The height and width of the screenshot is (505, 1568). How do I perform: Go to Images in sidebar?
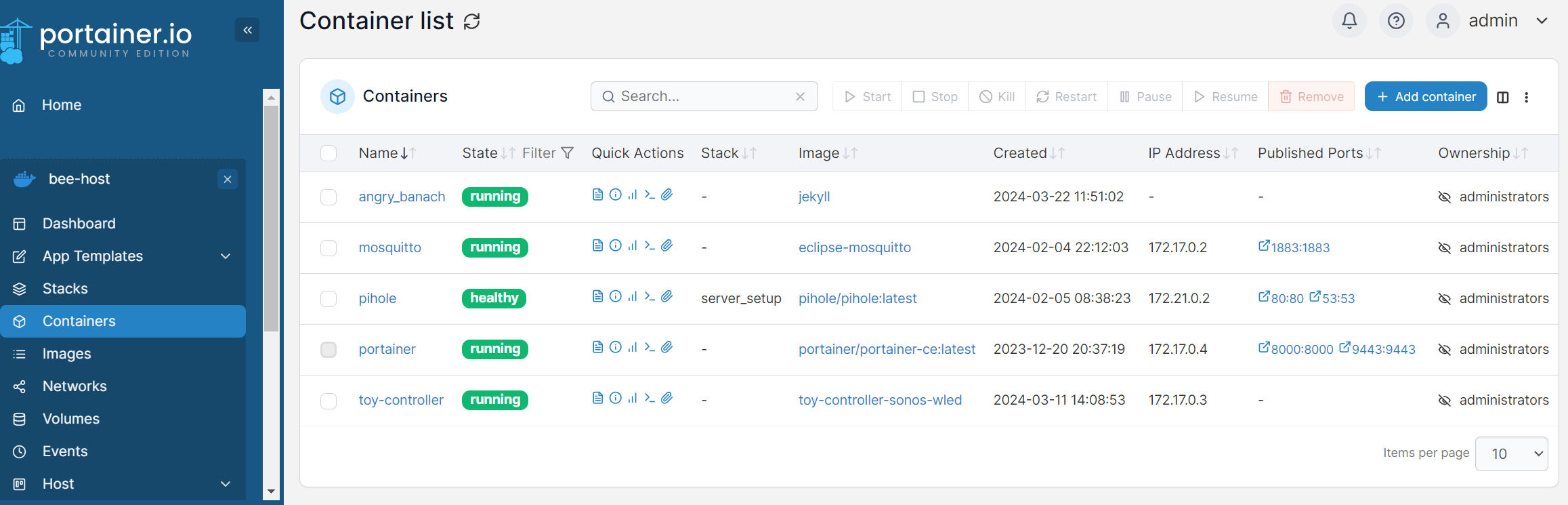pos(66,354)
